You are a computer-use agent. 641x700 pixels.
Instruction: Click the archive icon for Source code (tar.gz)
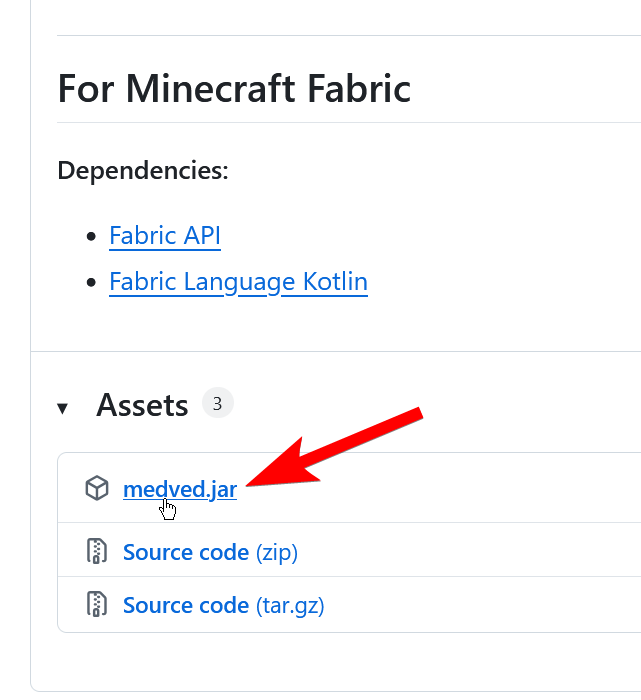(96, 604)
